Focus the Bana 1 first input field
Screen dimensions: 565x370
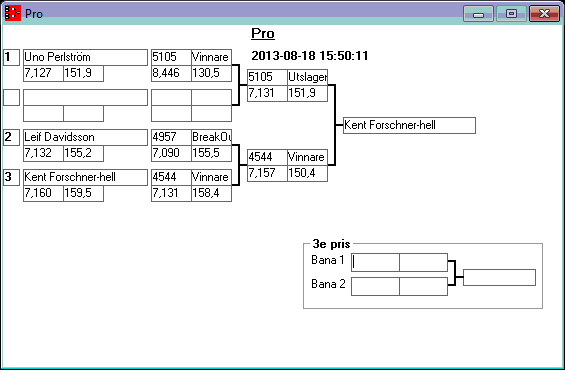click(375, 263)
